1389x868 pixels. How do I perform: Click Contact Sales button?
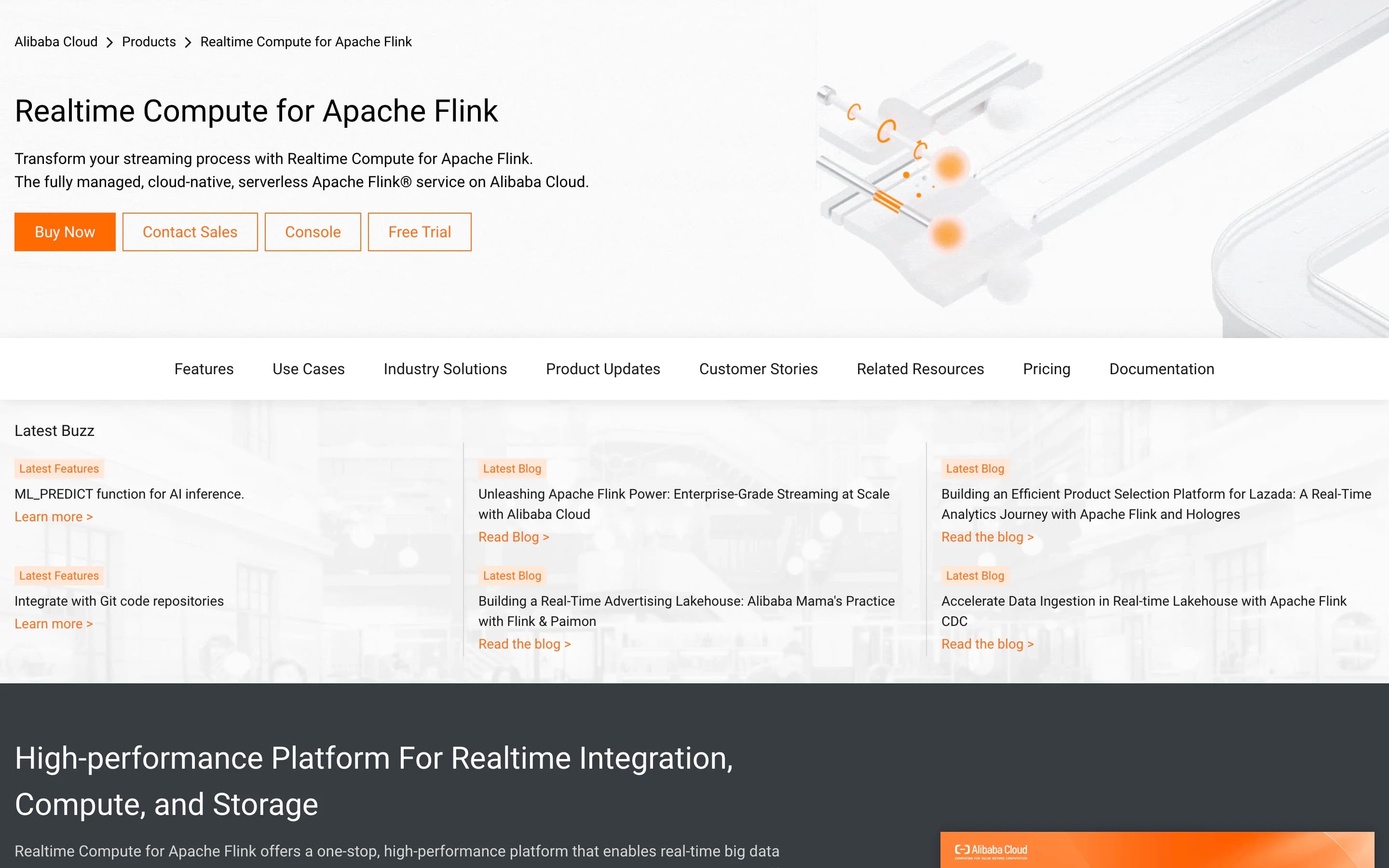coord(190,232)
